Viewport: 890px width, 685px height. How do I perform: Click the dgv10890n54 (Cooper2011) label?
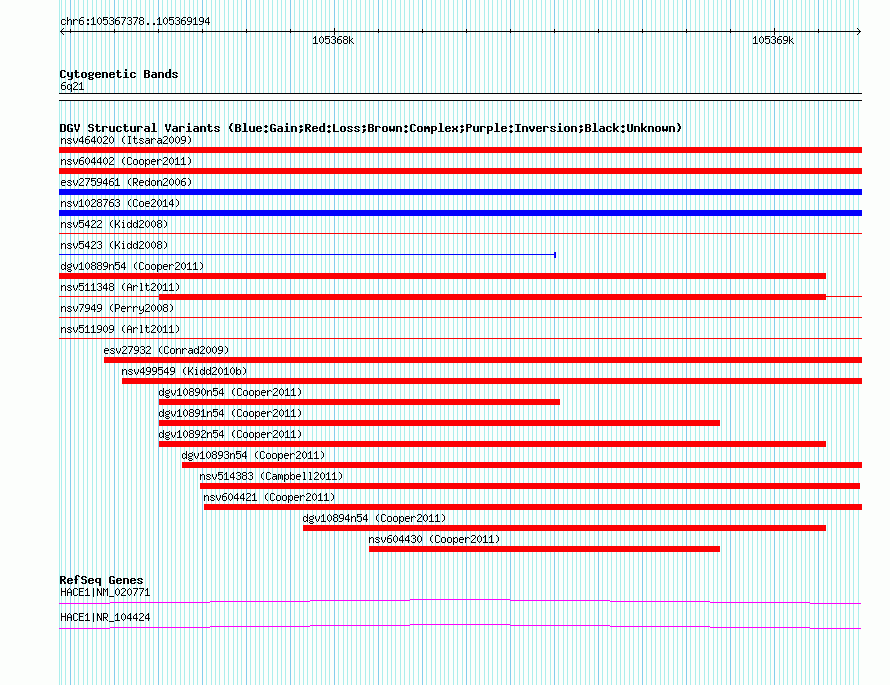click(x=230, y=392)
